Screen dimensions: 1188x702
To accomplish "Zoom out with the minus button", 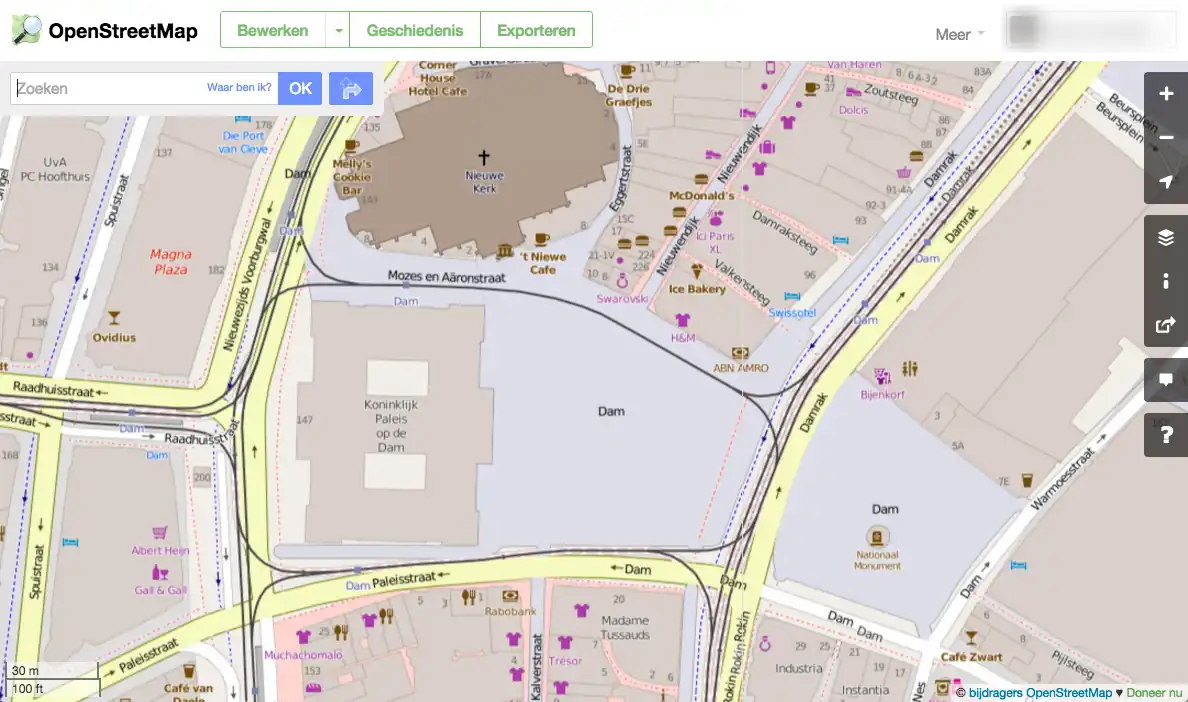I will click(x=1166, y=138).
